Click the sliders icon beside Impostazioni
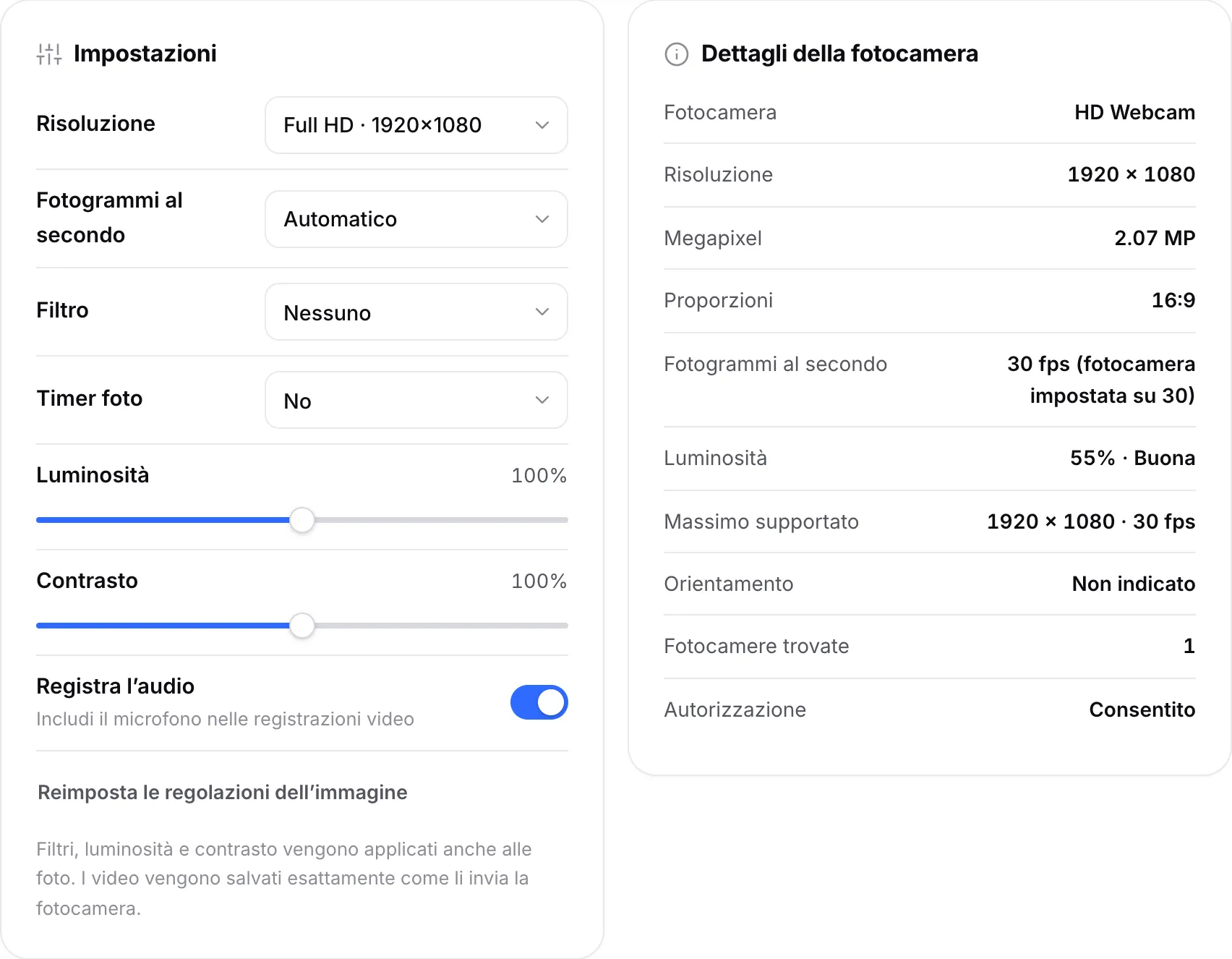The height and width of the screenshot is (959, 1232). click(x=49, y=54)
